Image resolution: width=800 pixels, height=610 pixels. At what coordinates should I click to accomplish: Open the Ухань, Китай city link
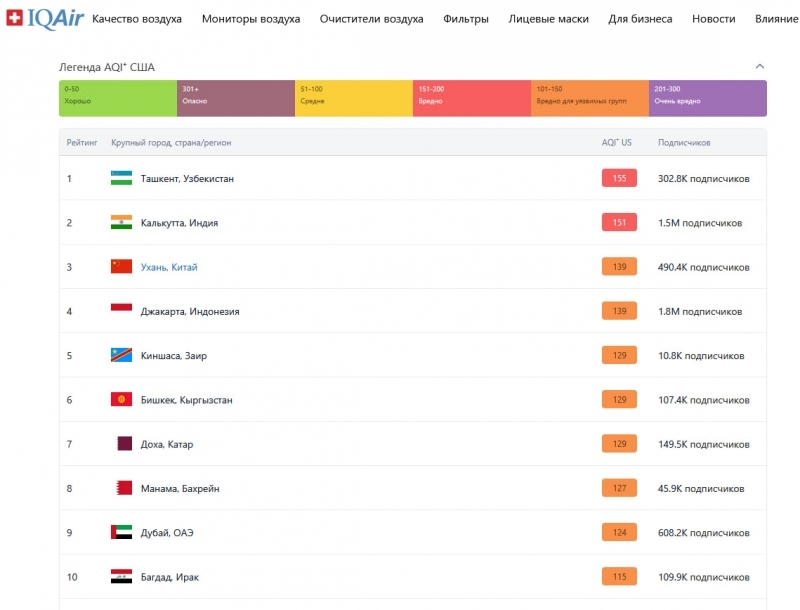click(x=169, y=267)
